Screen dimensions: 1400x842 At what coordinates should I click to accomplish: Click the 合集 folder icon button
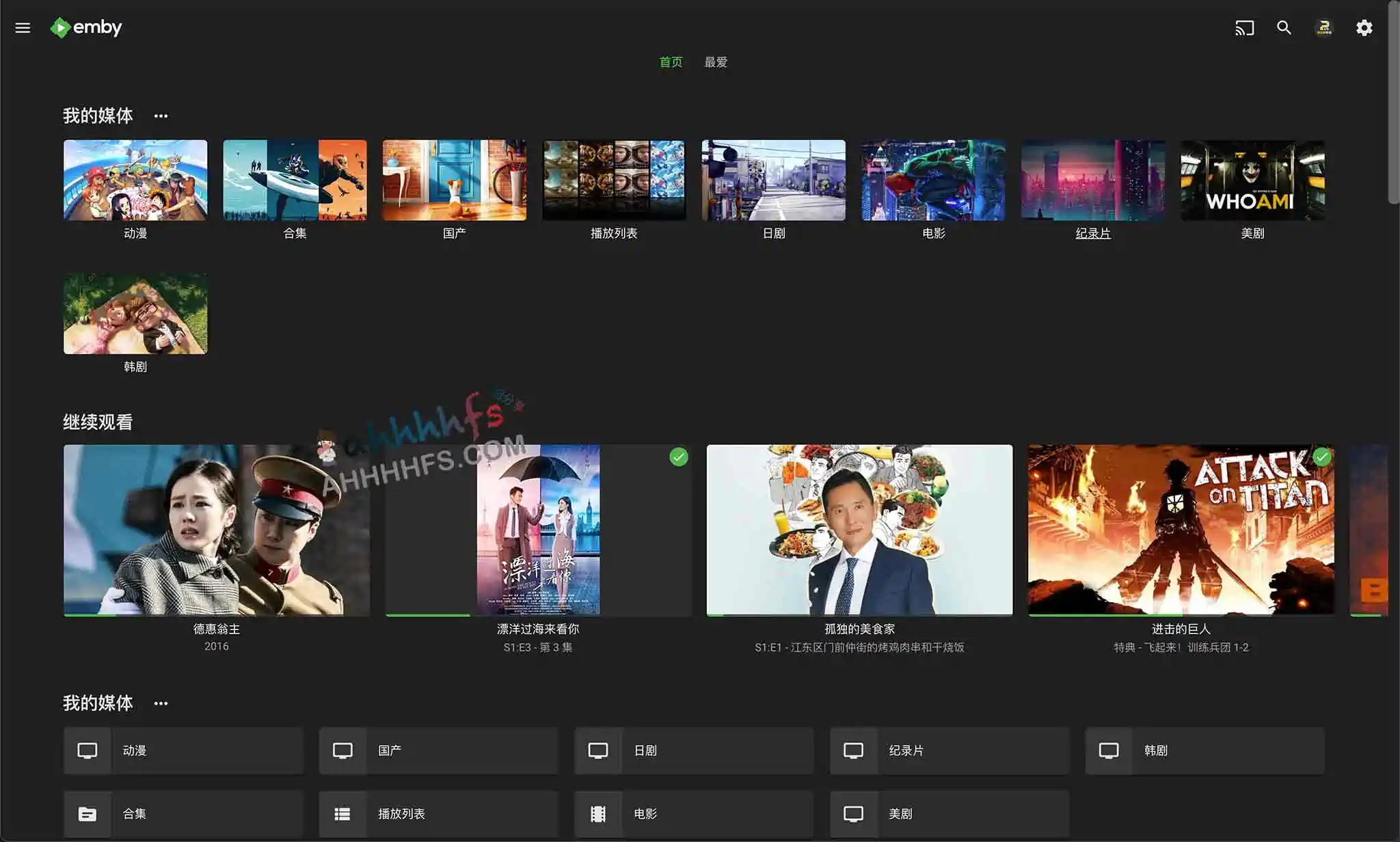click(x=87, y=813)
